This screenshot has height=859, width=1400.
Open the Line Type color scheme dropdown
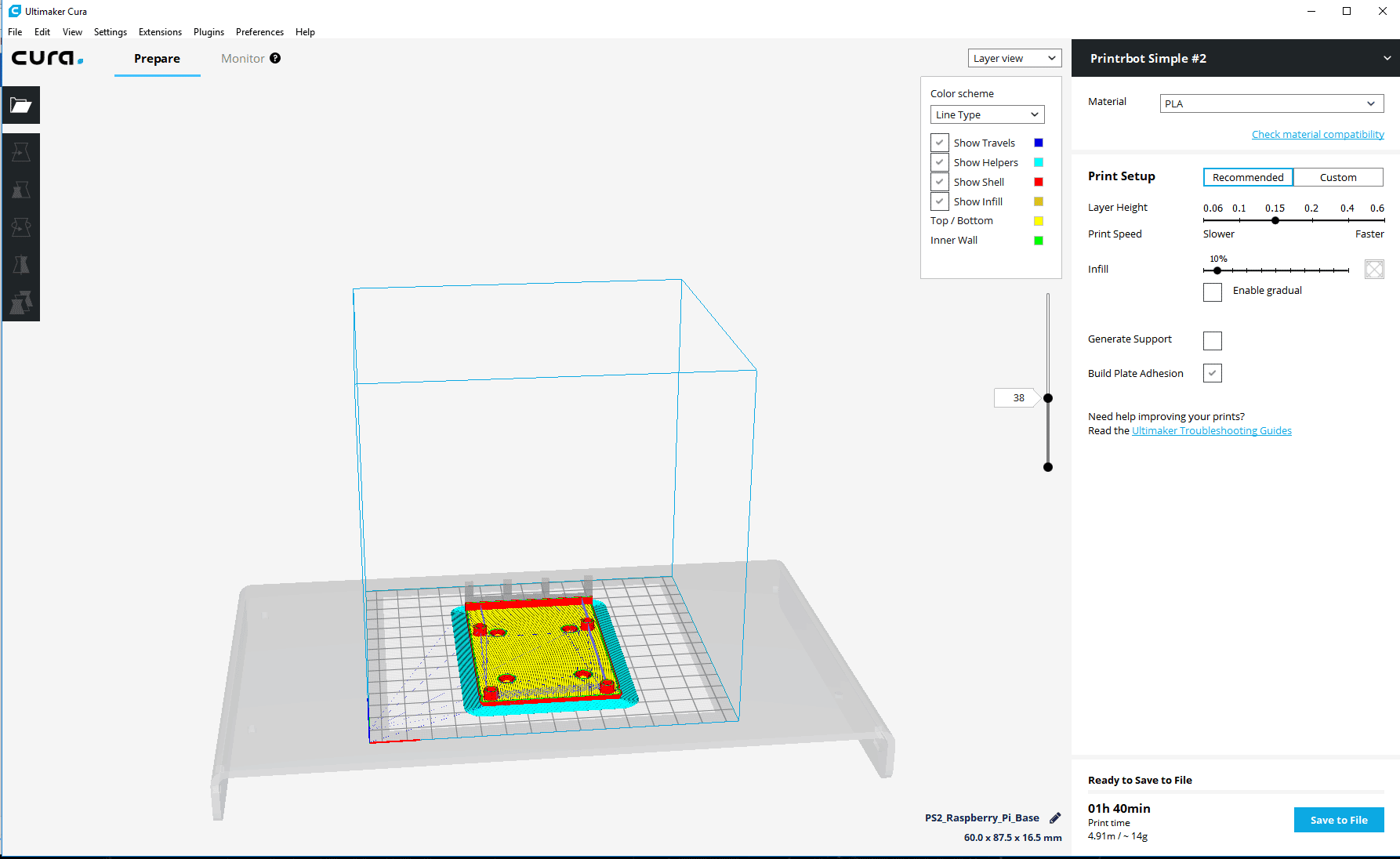coord(987,114)
